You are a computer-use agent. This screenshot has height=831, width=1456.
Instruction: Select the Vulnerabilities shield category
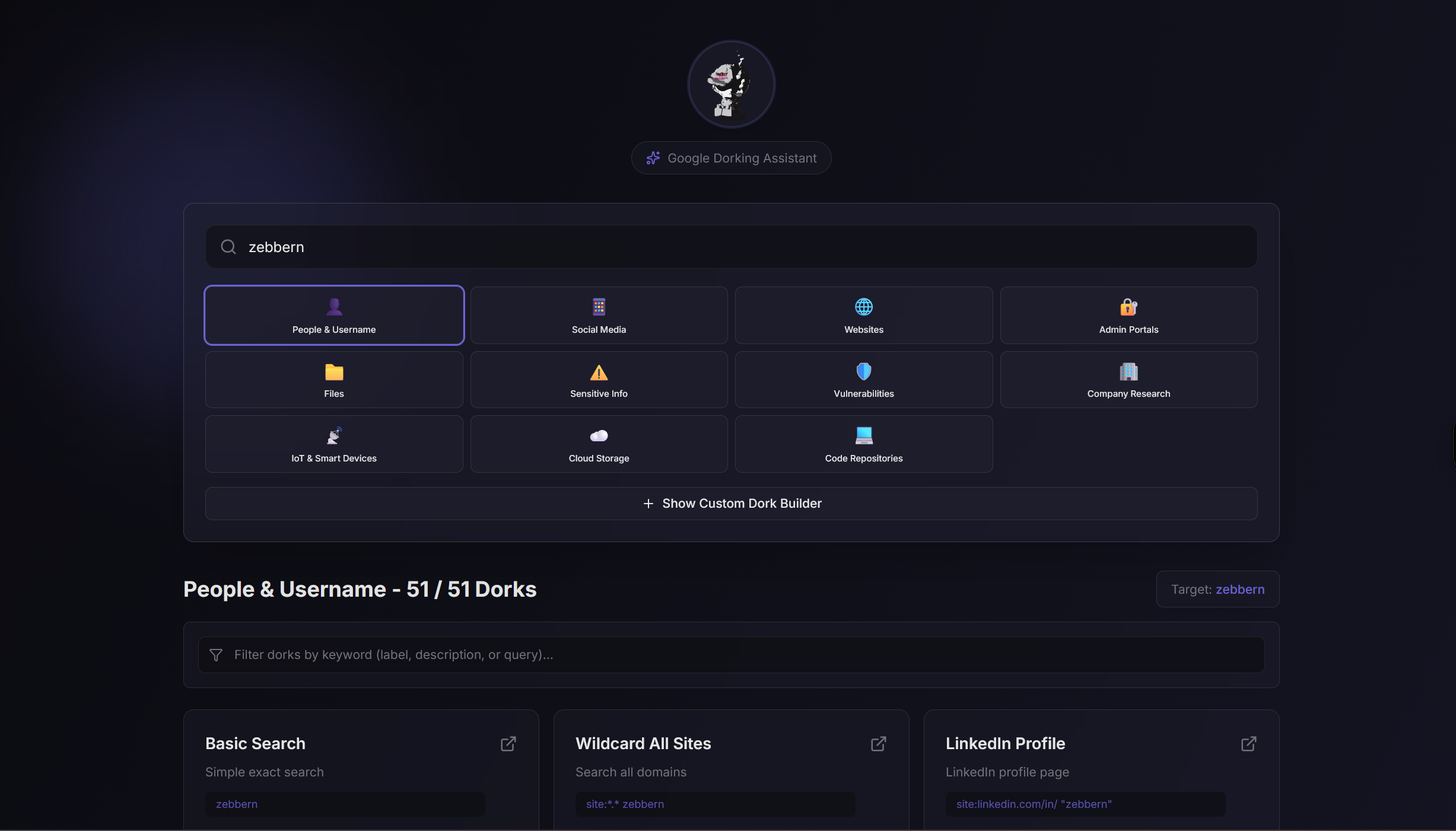click(863, 380)
